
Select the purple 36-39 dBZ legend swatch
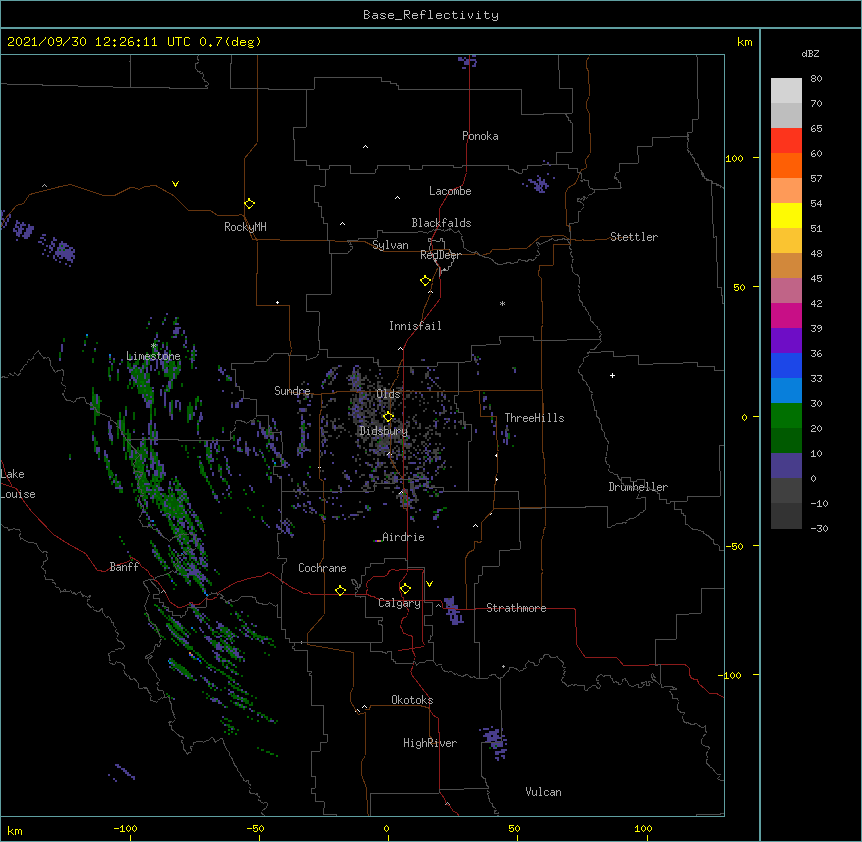[786, 341]
